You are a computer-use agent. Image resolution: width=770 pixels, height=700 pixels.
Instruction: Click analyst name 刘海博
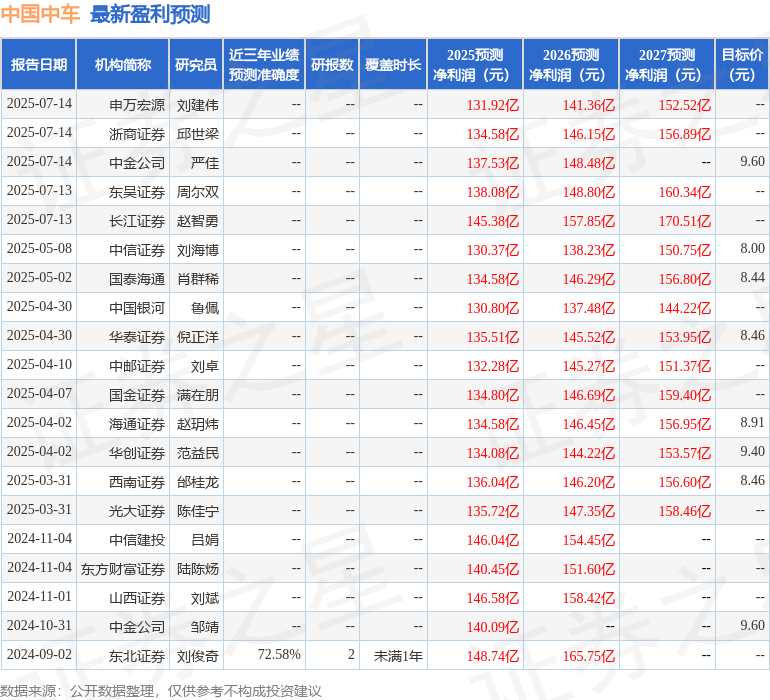coord(198,249)
